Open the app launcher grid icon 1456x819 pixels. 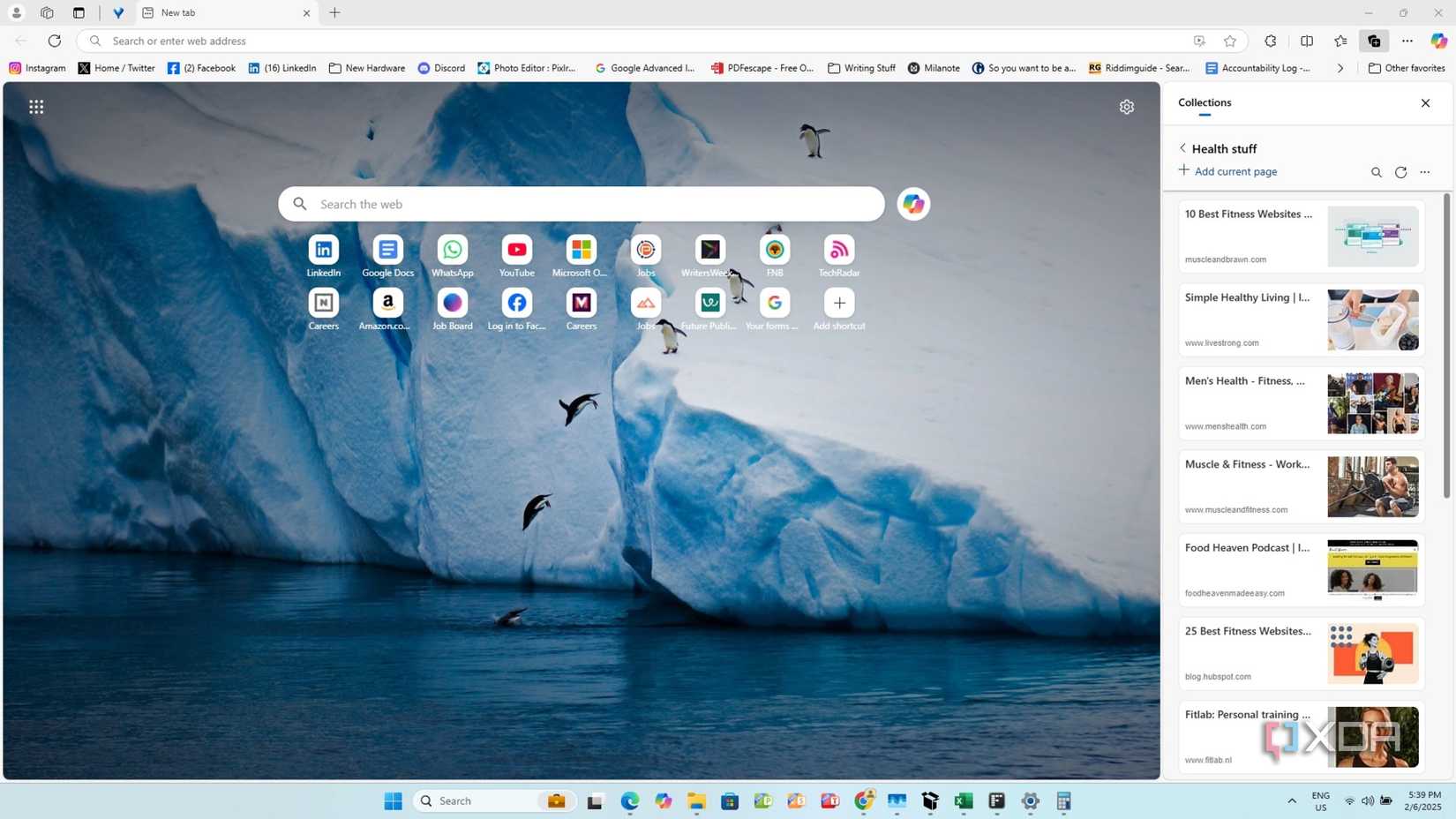(36, 106)
